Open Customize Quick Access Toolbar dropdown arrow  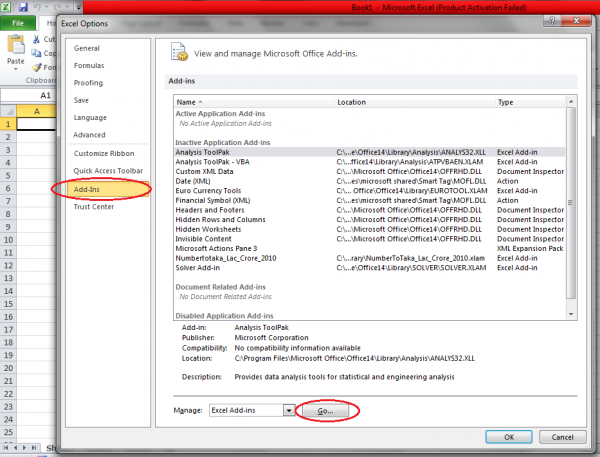[78, 7]
